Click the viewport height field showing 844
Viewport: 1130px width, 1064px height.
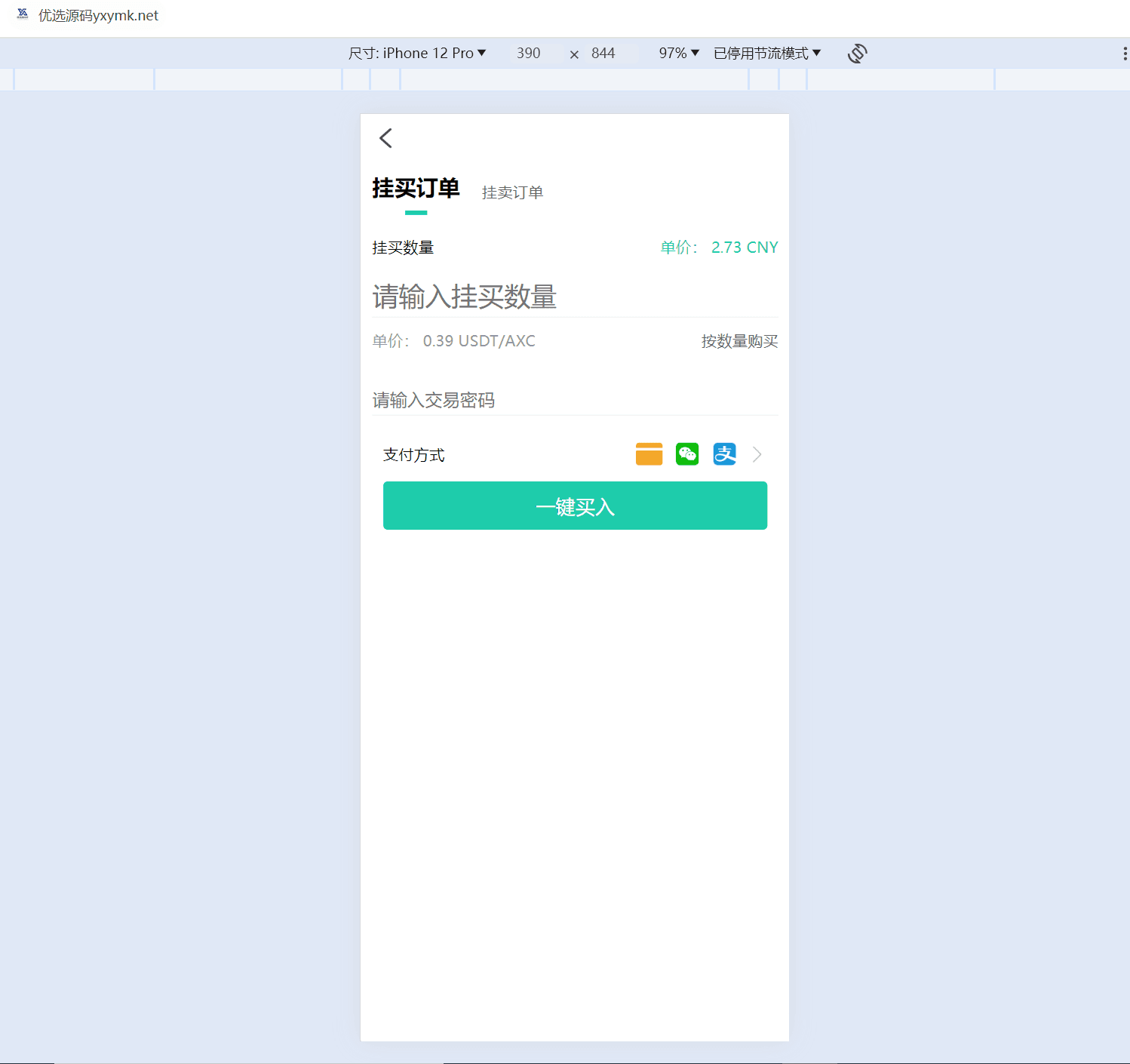603,54
